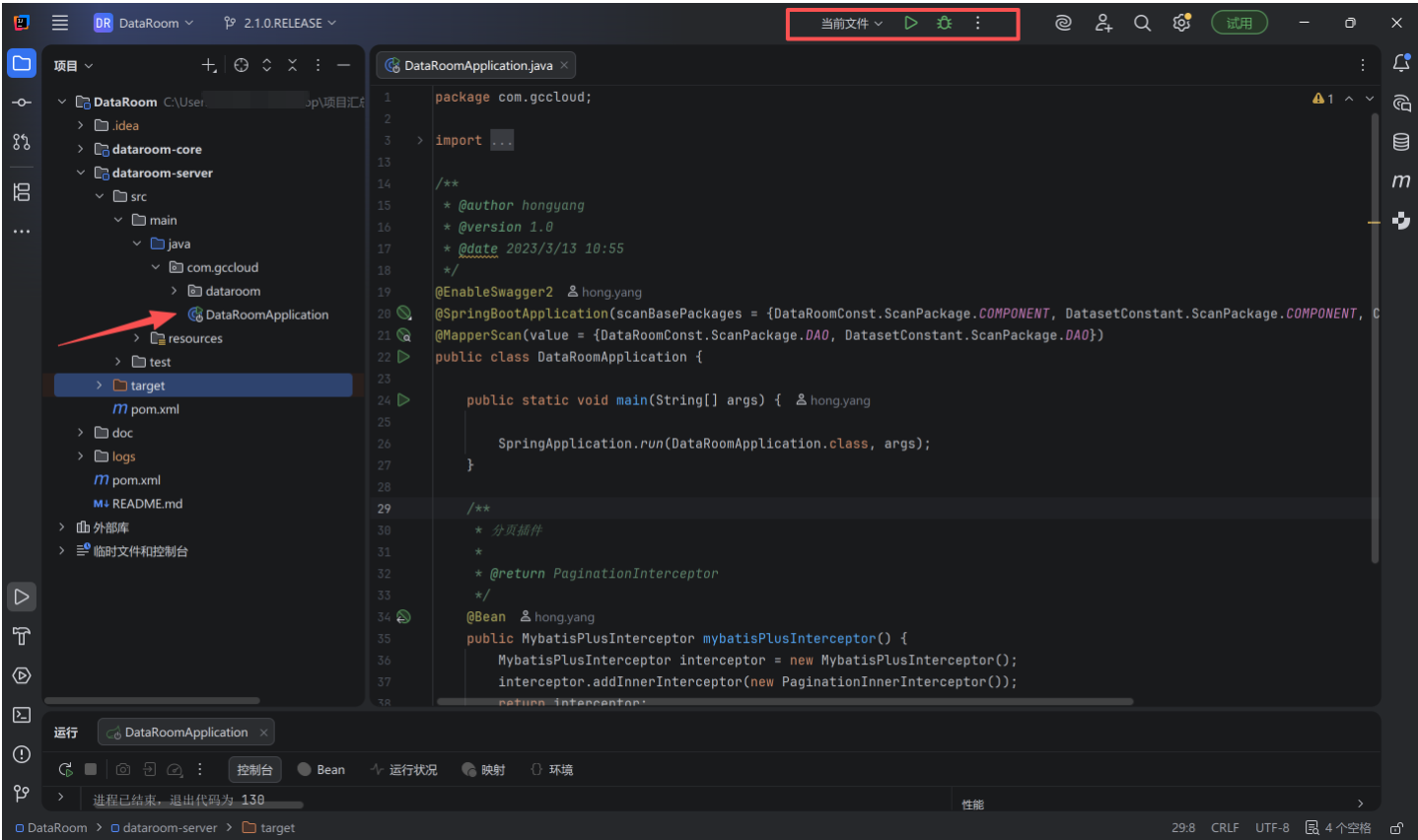Toggle read-only lock icon in status bar

[1396, 828]
